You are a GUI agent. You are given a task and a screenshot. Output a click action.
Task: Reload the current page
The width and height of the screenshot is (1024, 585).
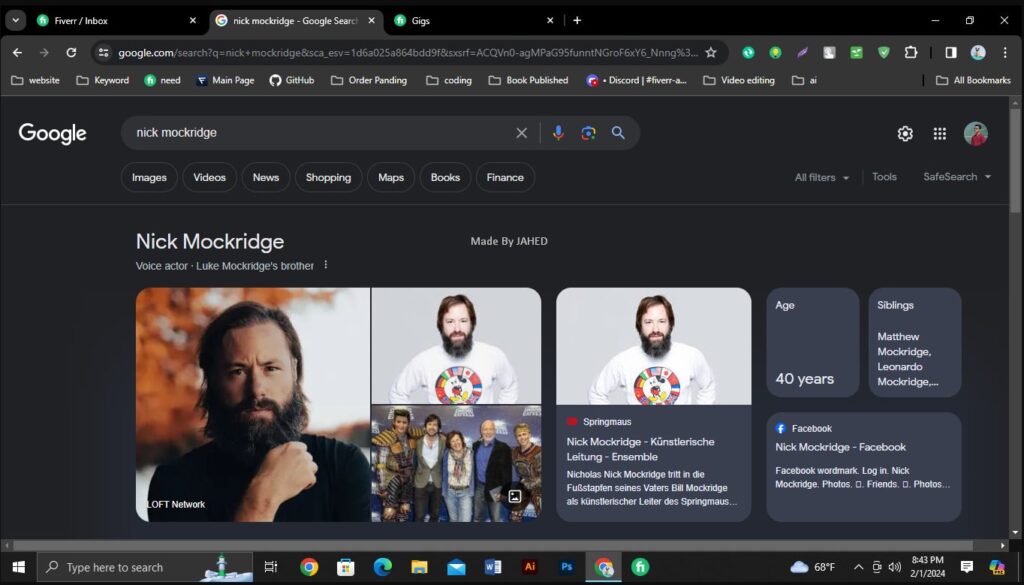(71, 53)
